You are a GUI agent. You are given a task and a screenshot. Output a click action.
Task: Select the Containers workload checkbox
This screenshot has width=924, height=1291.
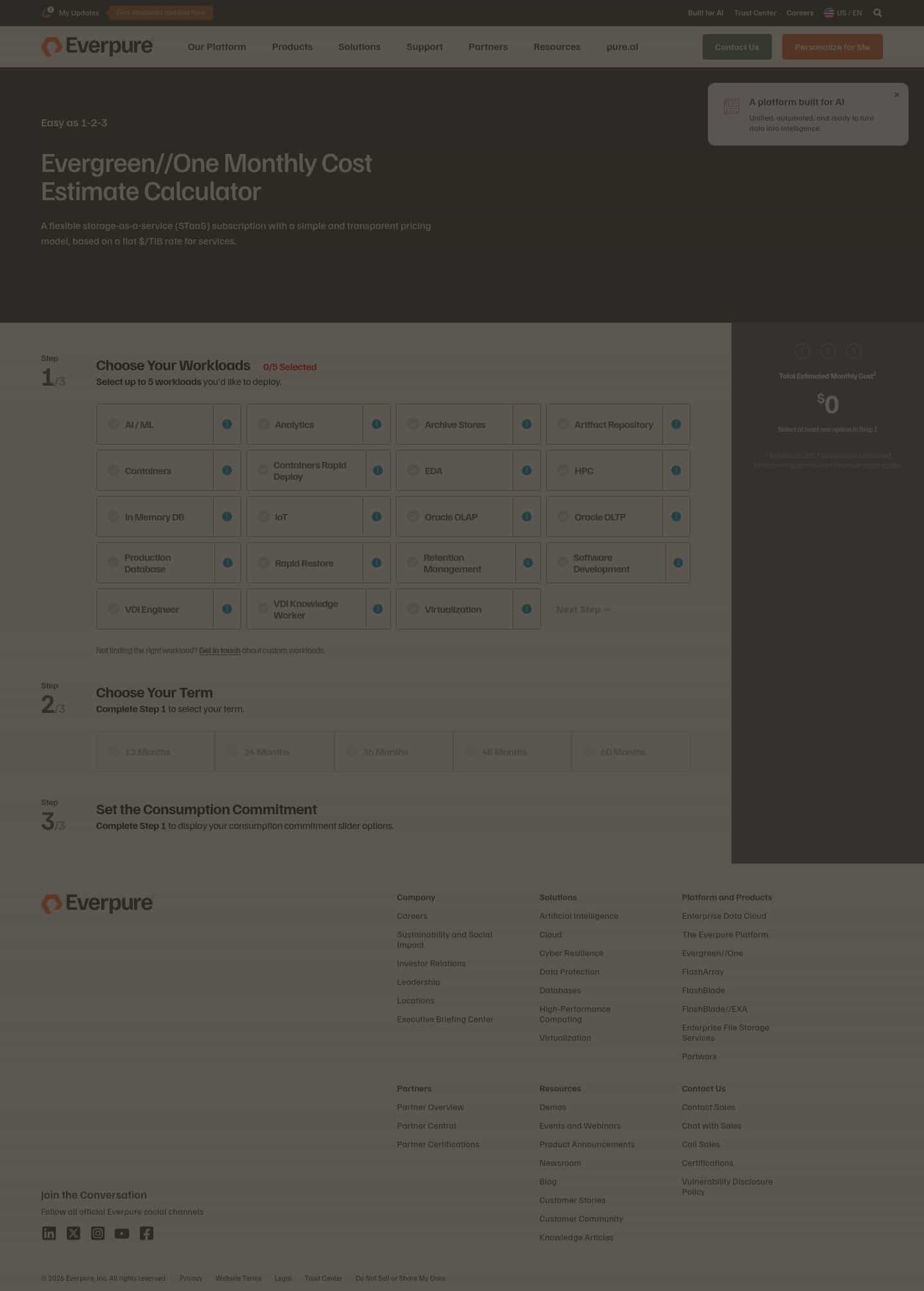point(114,470)
